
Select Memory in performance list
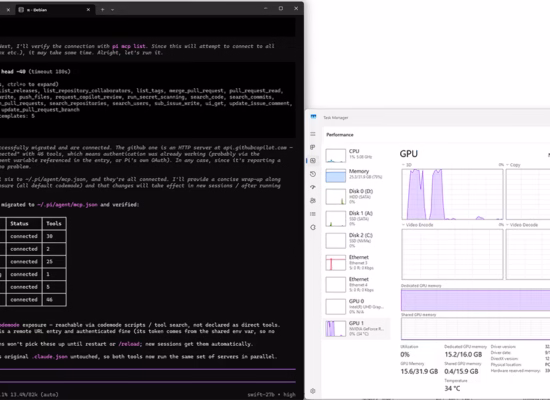click(357, 174)
